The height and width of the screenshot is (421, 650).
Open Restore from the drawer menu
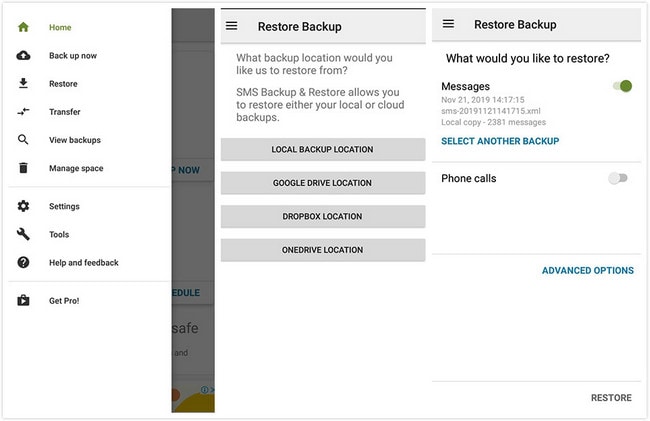[63, 84]
